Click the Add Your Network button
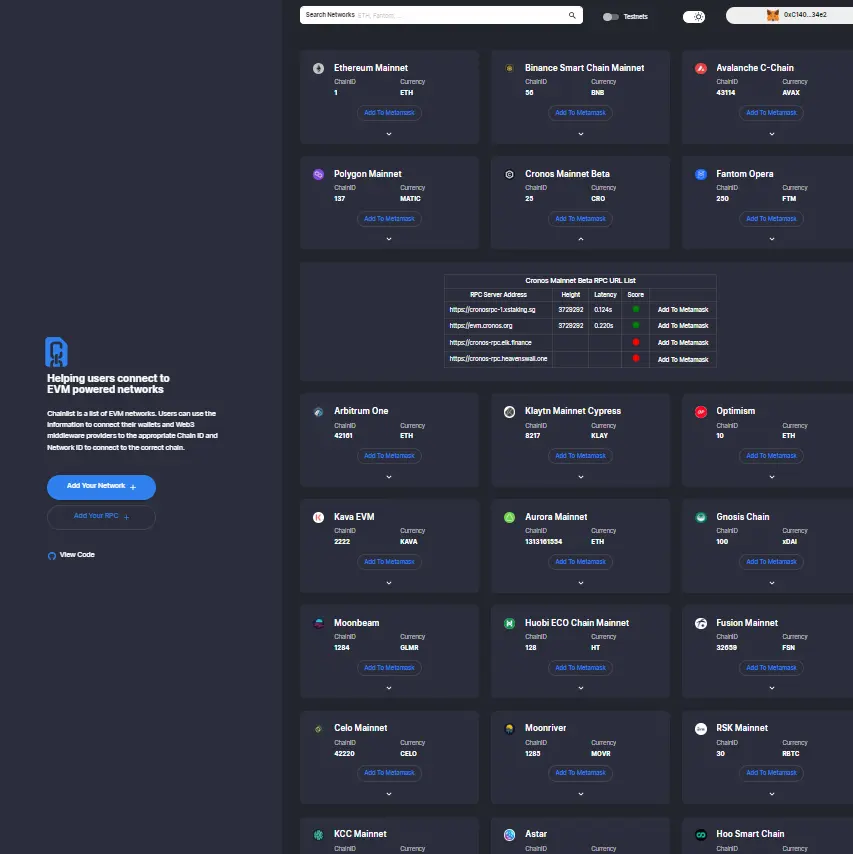Screen dimensions: 853x854 pyautogui.click(x=101, y=487)
